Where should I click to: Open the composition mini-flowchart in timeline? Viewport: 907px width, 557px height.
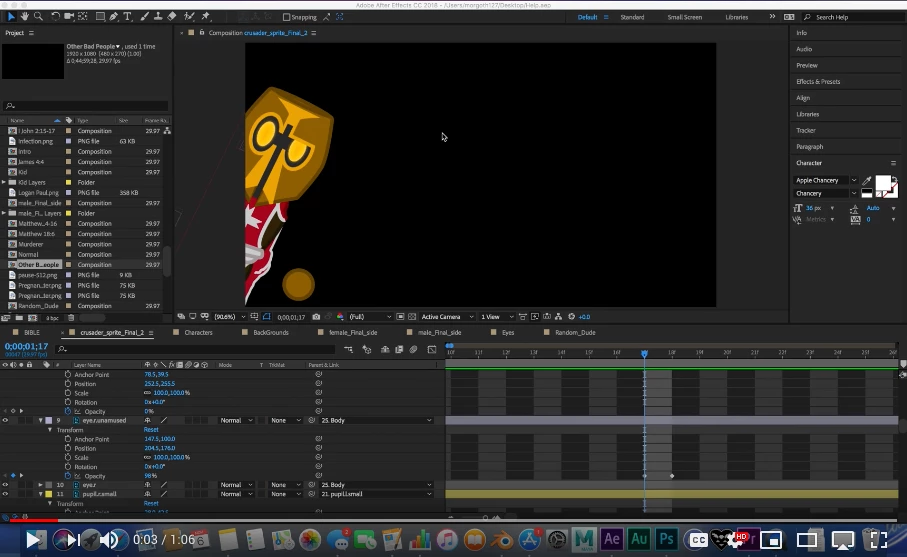tap(348, 349)
